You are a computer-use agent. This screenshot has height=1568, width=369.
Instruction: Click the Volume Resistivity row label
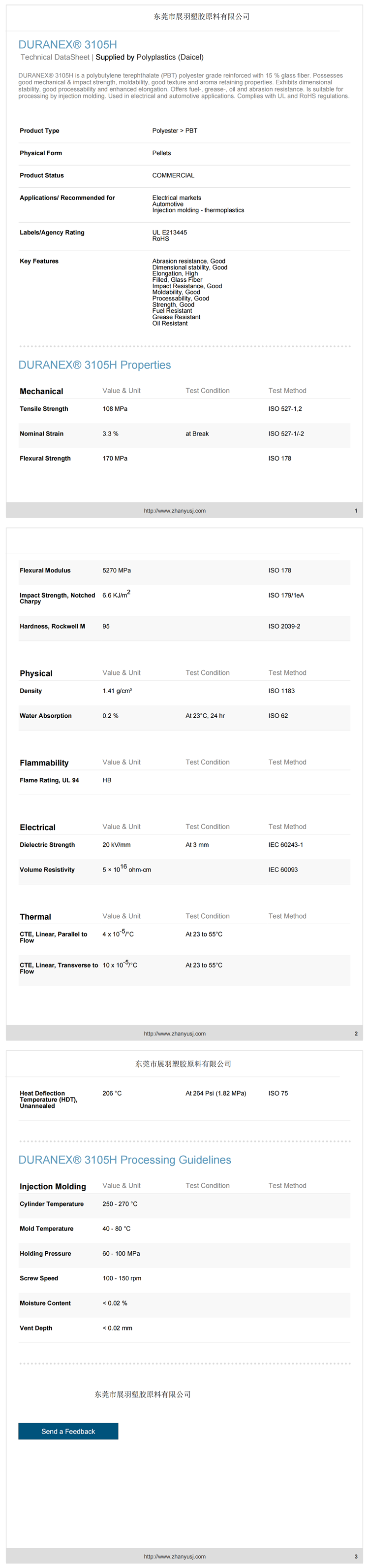[x=47, y=870]
